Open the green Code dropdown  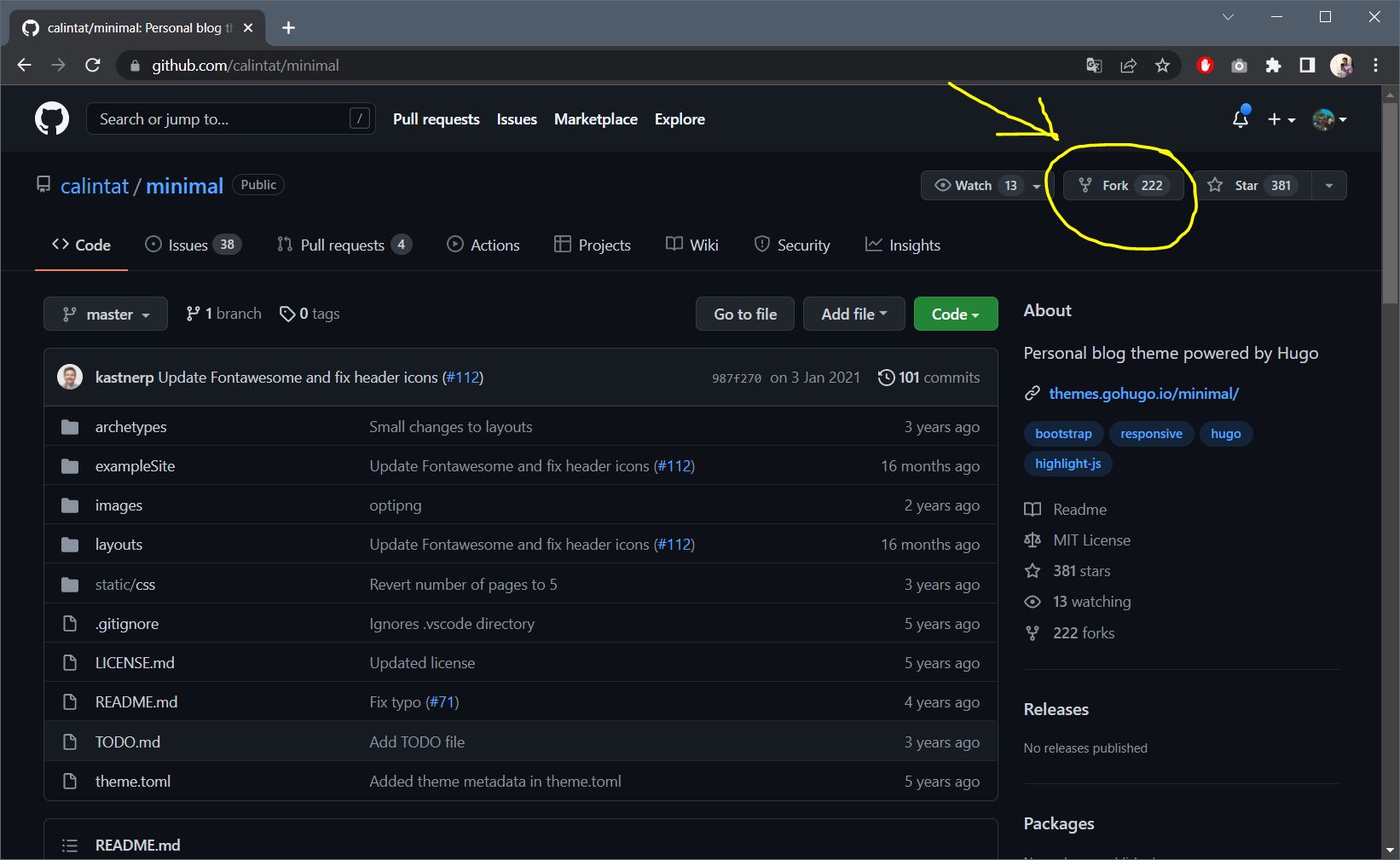click(955, 314)
